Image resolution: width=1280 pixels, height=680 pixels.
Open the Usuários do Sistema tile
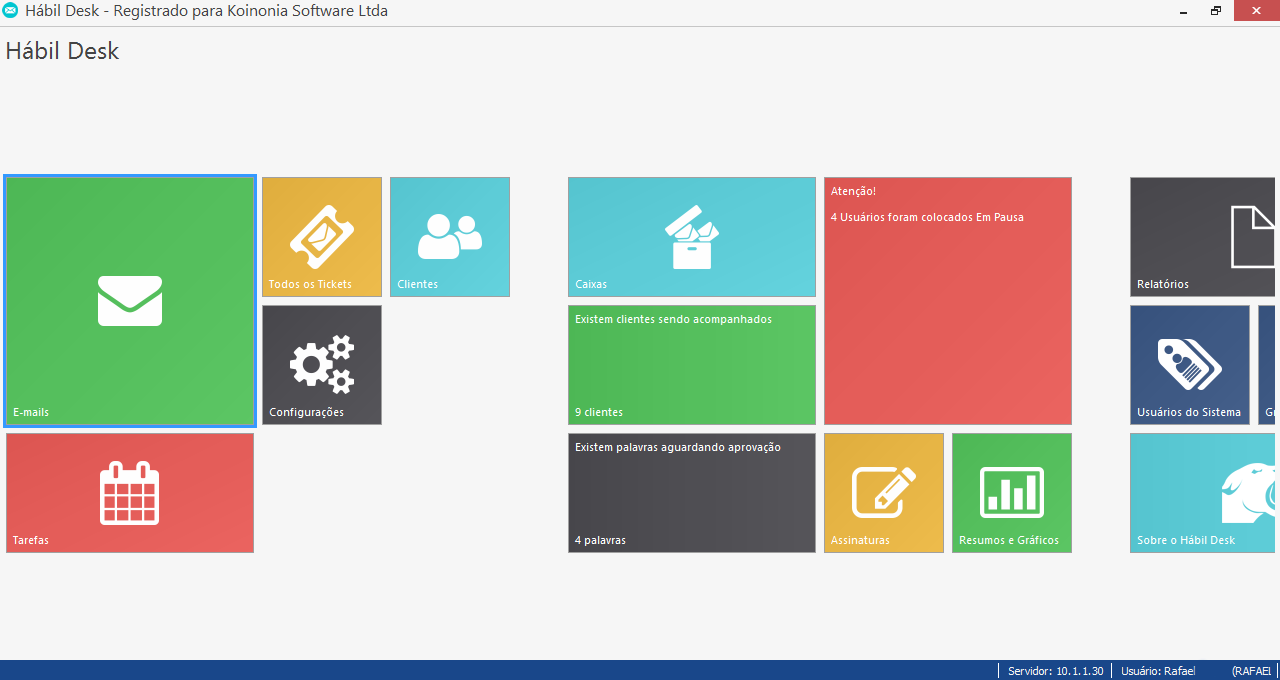pyautogui.click(x=1190, y=365)
